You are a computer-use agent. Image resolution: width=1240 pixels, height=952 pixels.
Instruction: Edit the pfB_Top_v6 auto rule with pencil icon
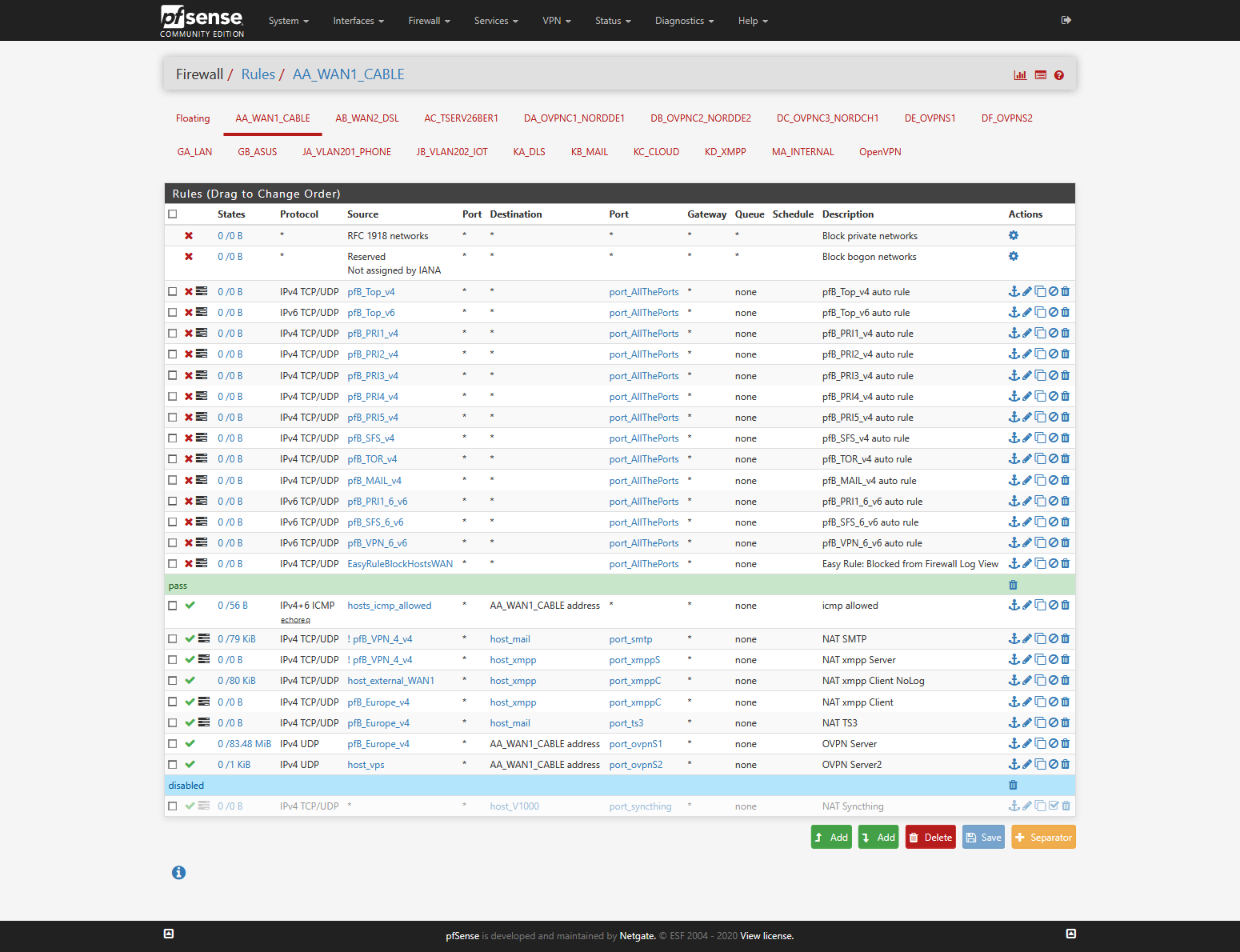(x=1027, y=312)
